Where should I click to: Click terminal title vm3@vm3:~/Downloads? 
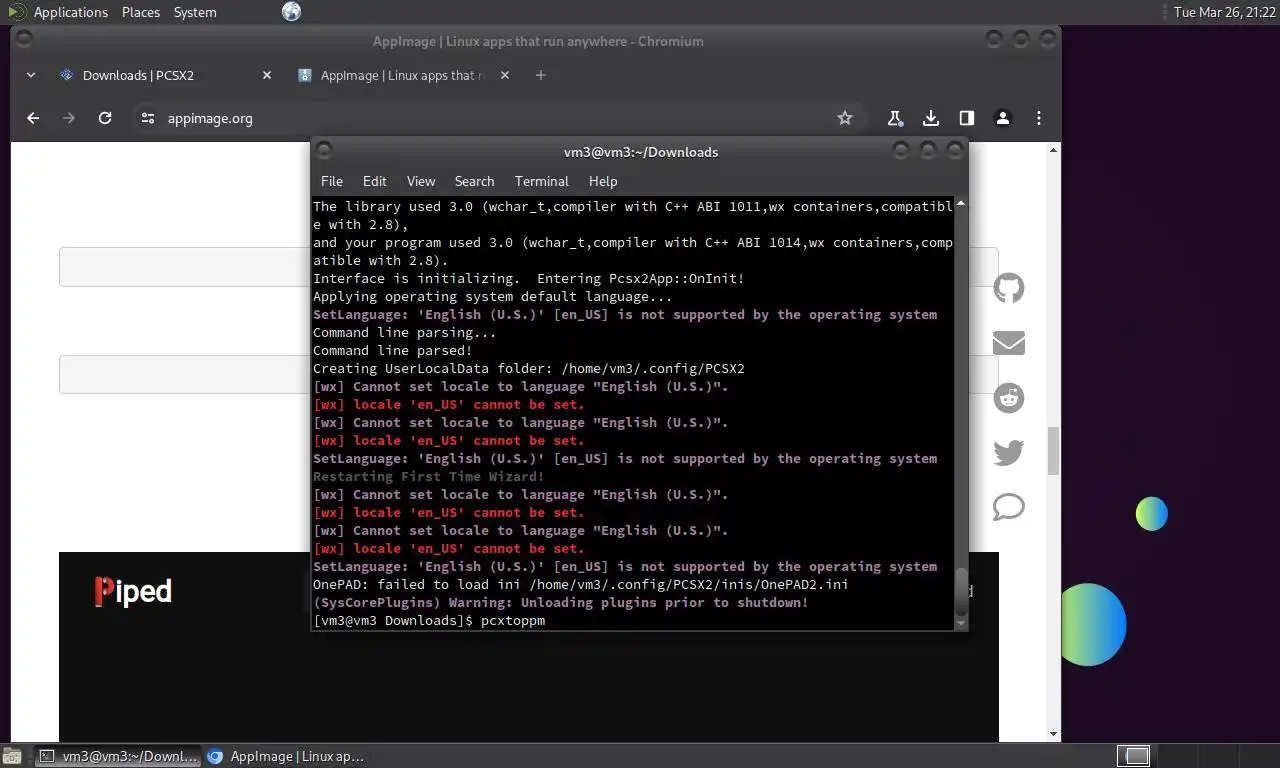click(641, 152)
